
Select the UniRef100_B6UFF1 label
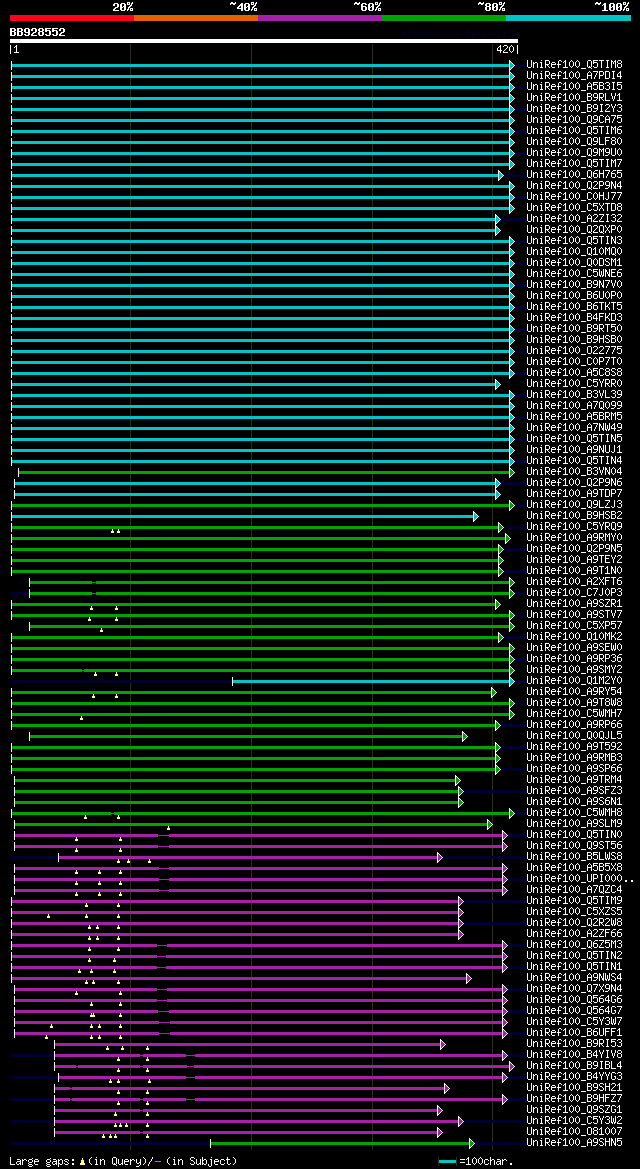[574, 1033]
